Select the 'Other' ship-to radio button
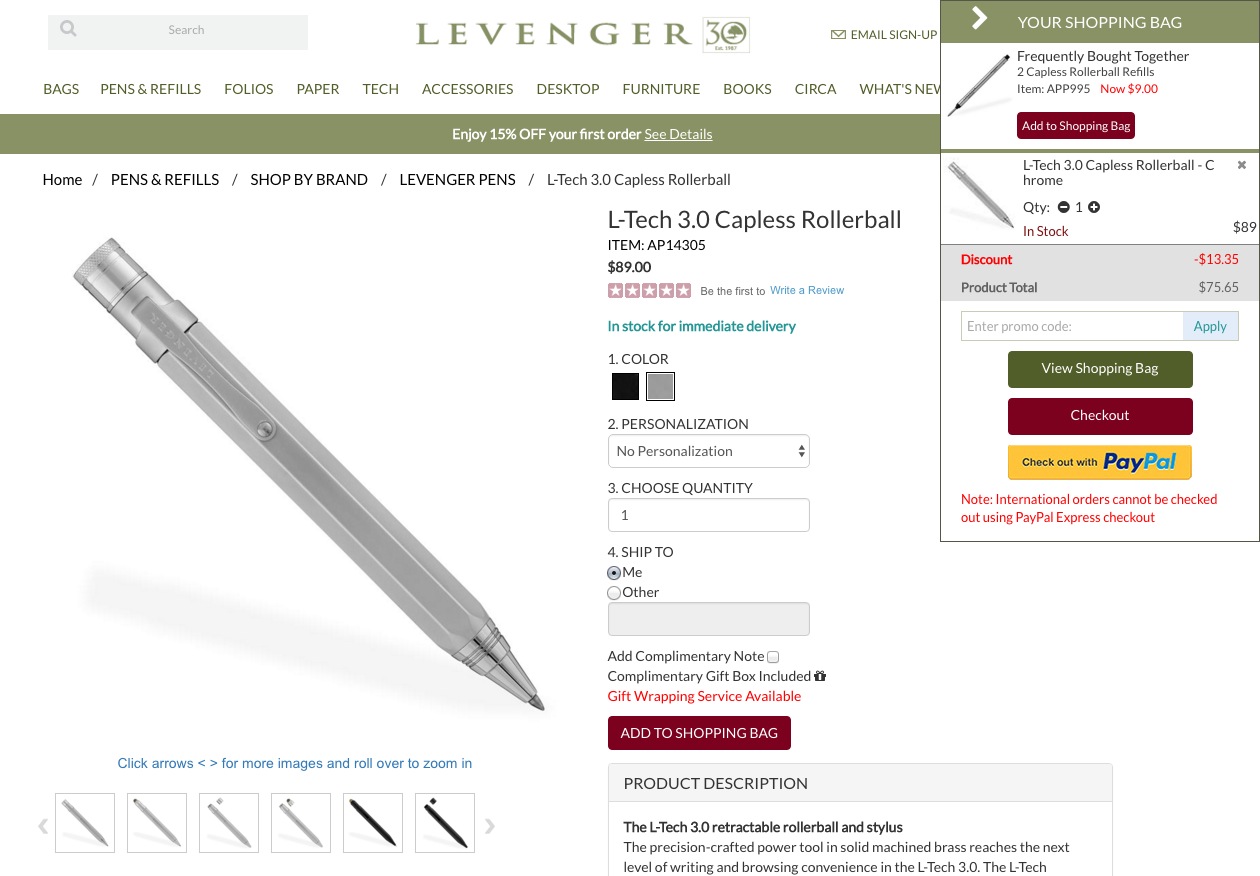This screenshot has width=1260, height=876. click(x=614, y=593)
